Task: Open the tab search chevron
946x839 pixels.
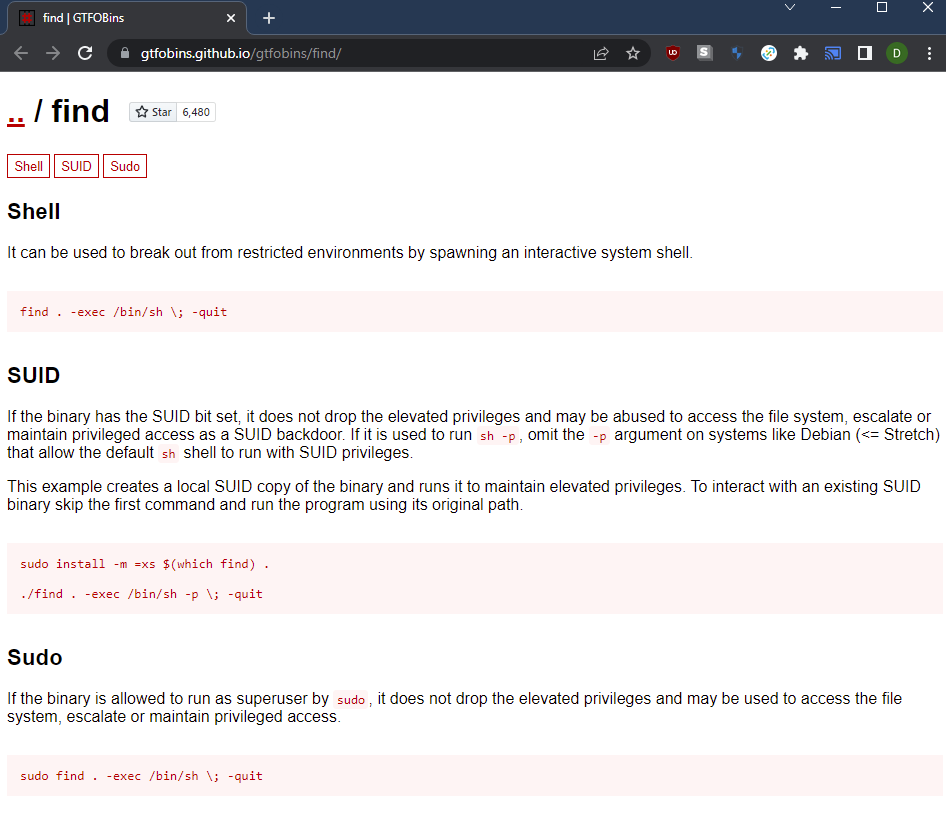Action: pyautogui.click(x=790, y=7)
